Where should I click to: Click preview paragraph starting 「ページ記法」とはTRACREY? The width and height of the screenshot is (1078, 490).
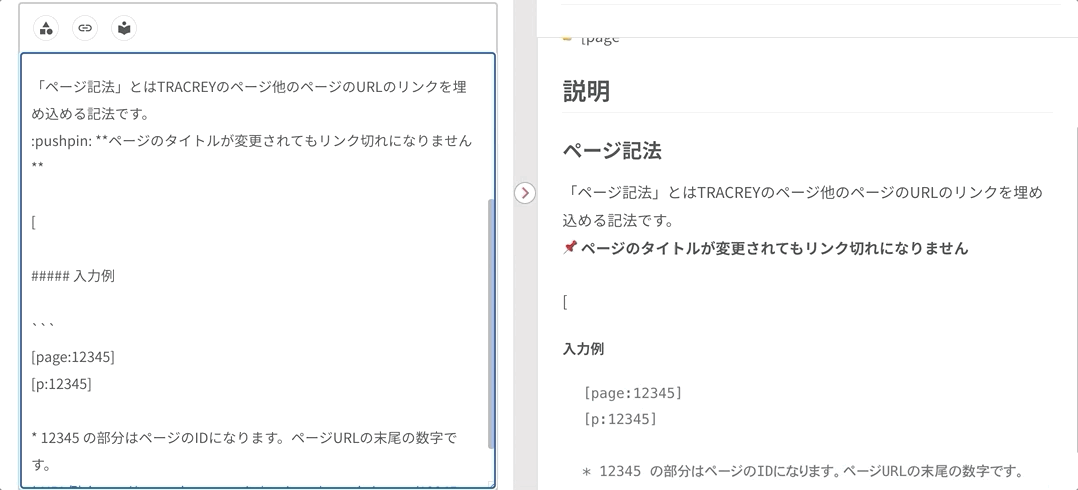802,206
